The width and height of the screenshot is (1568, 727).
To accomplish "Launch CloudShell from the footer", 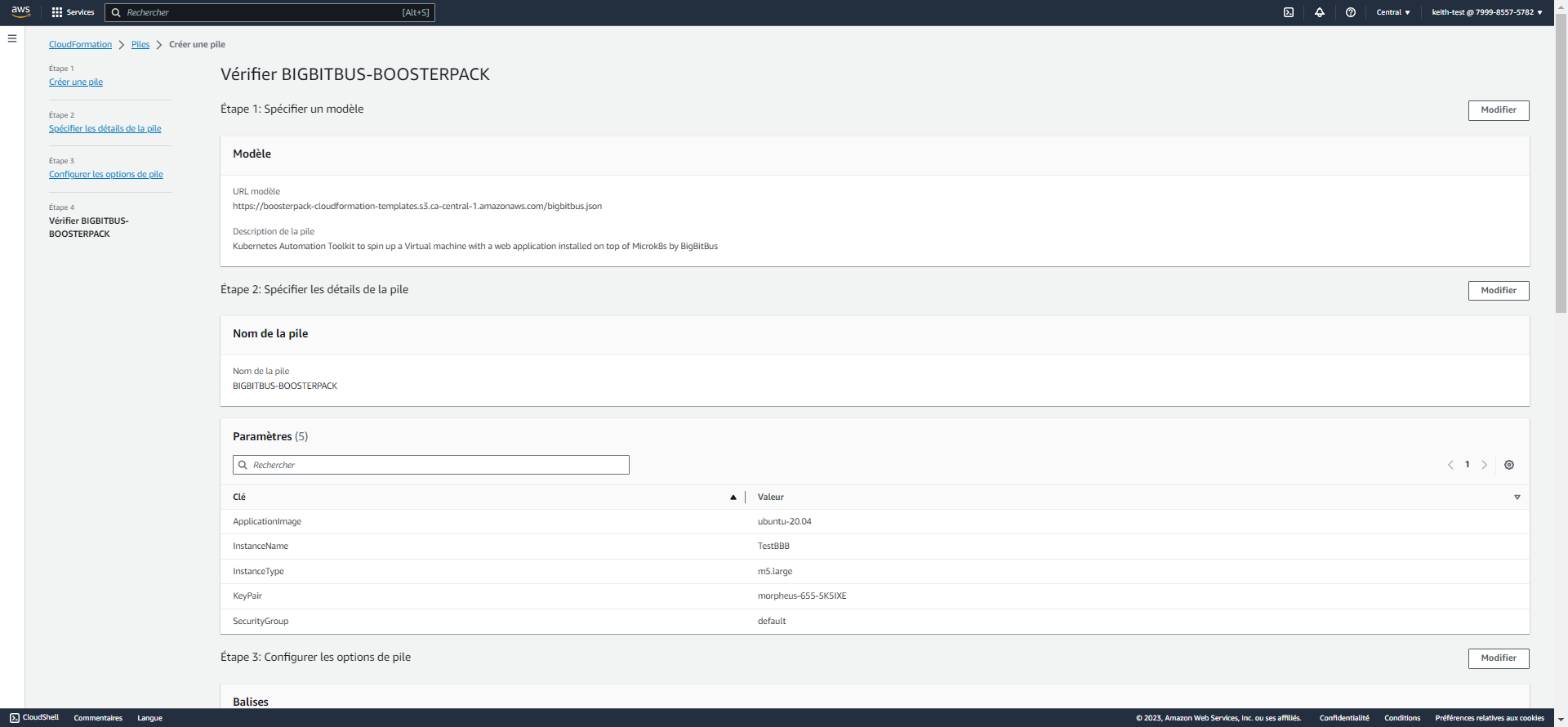I will tap(34, 717).
